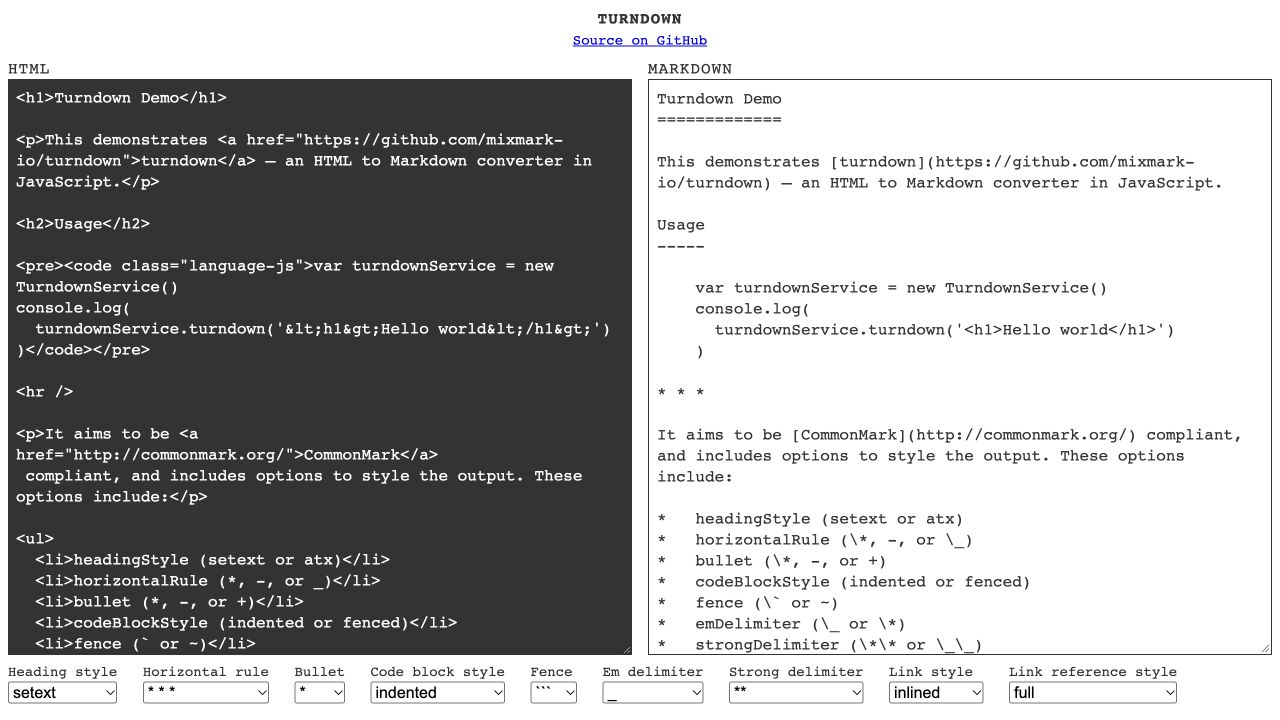Click the '<hr />' line in HTML
Image resolution: width=1280 pixels, height=720 pixels.
click(45, 392)
